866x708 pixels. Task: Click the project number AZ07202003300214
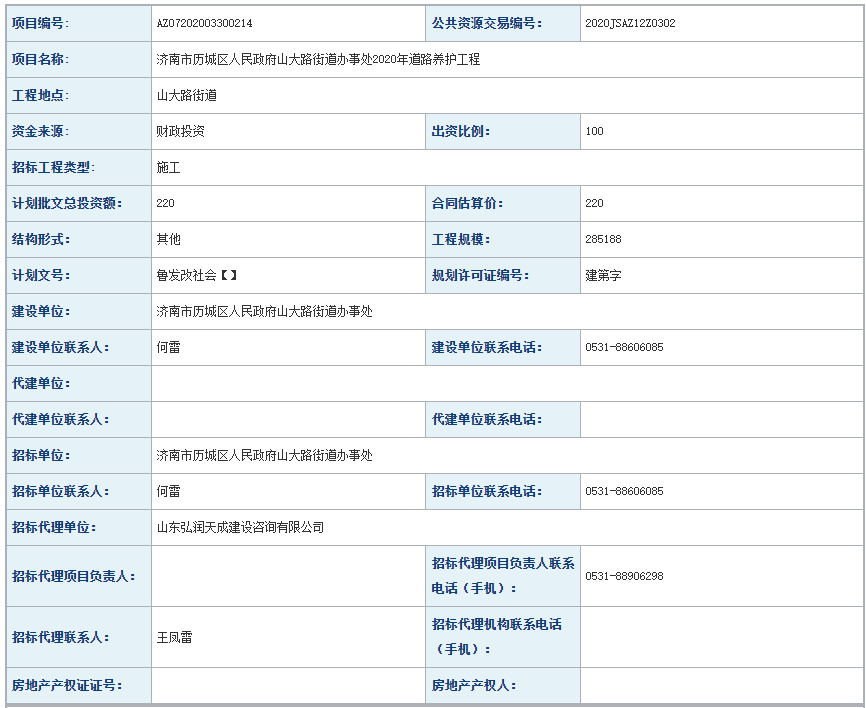coord(204,23)
